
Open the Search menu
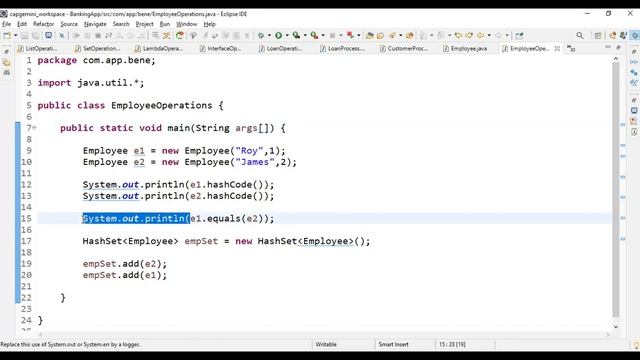click(121, 24)
